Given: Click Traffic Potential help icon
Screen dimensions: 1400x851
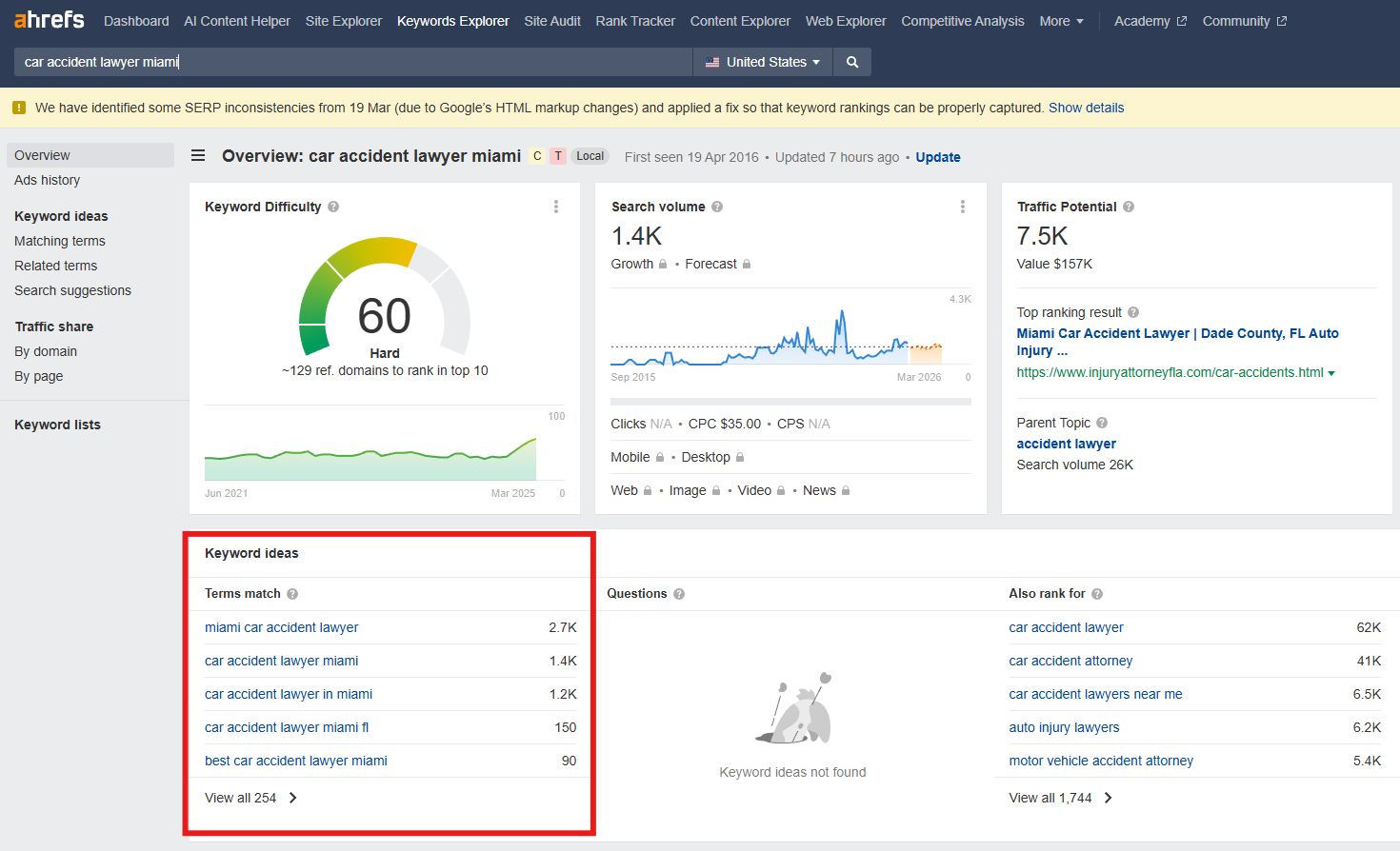Looking at the screenshot, I should (1129, 207).
